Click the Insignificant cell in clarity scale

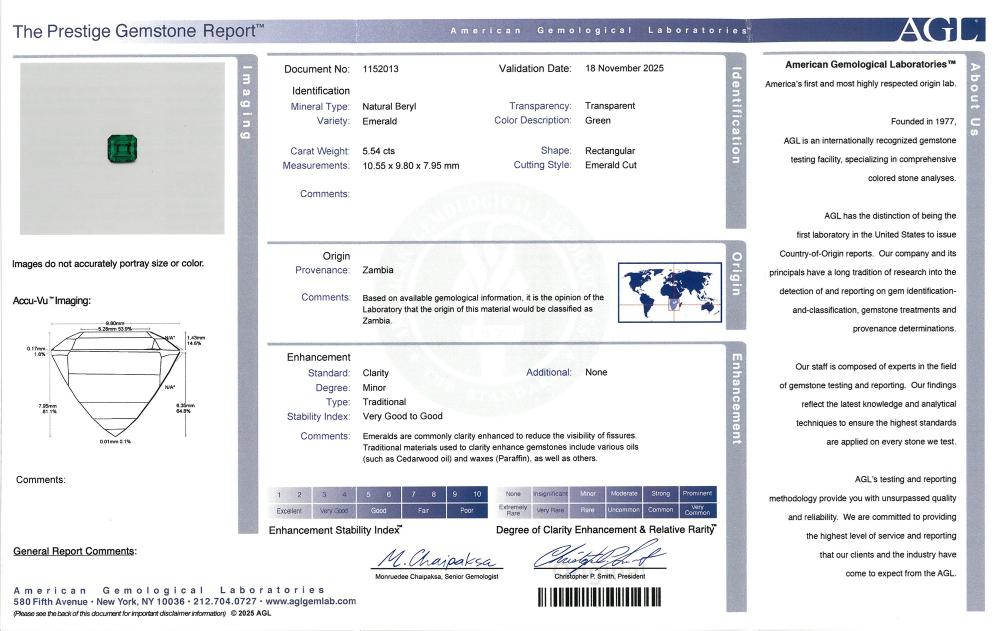[550, 494]
